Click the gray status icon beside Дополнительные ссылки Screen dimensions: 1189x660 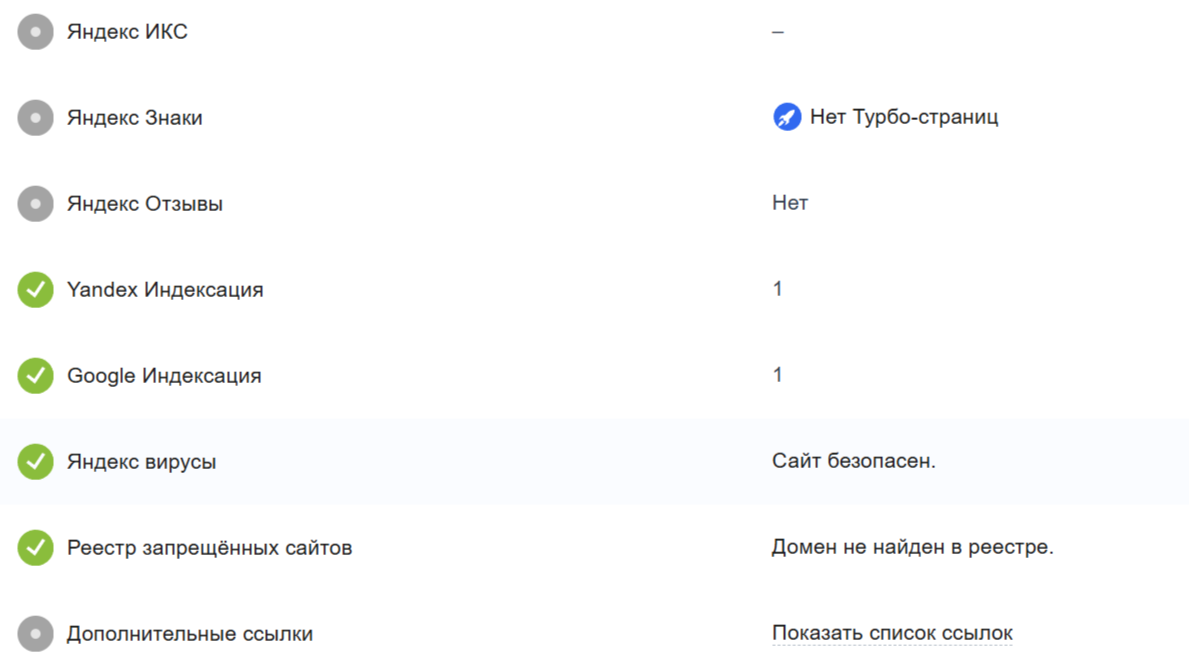point(35,634)
